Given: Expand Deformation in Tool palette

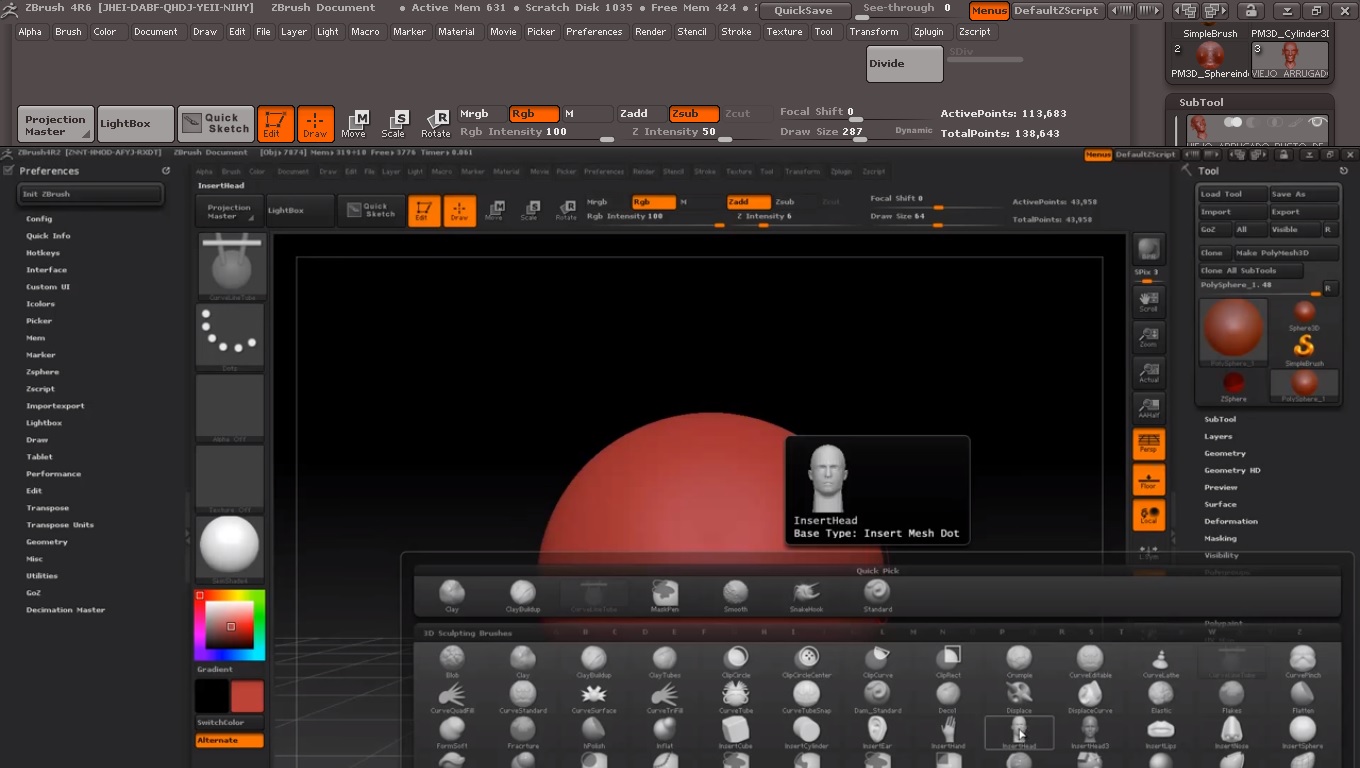Looking at the screenshot, I should click(1231, 521).
